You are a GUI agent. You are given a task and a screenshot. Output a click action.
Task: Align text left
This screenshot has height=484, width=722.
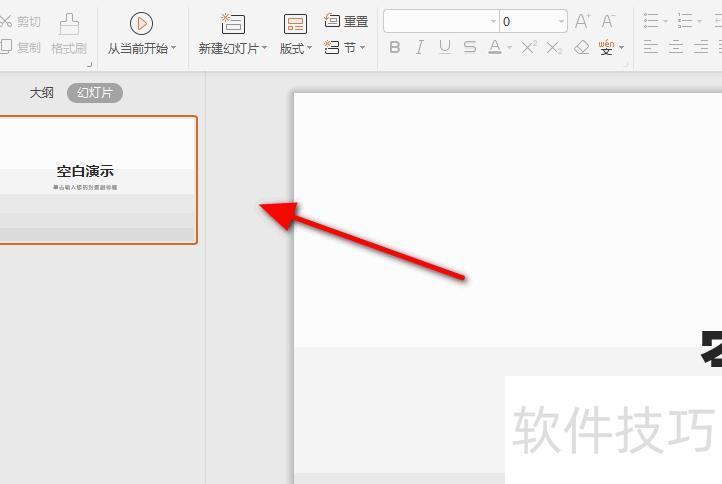[651, 47]
